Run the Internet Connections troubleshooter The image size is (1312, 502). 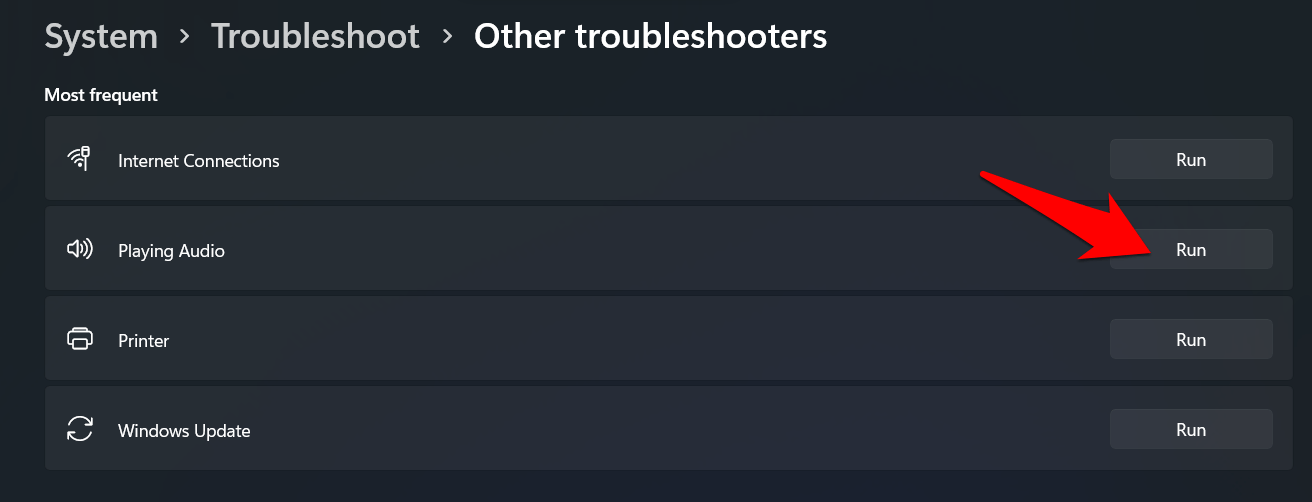(x=1190, y=159)
